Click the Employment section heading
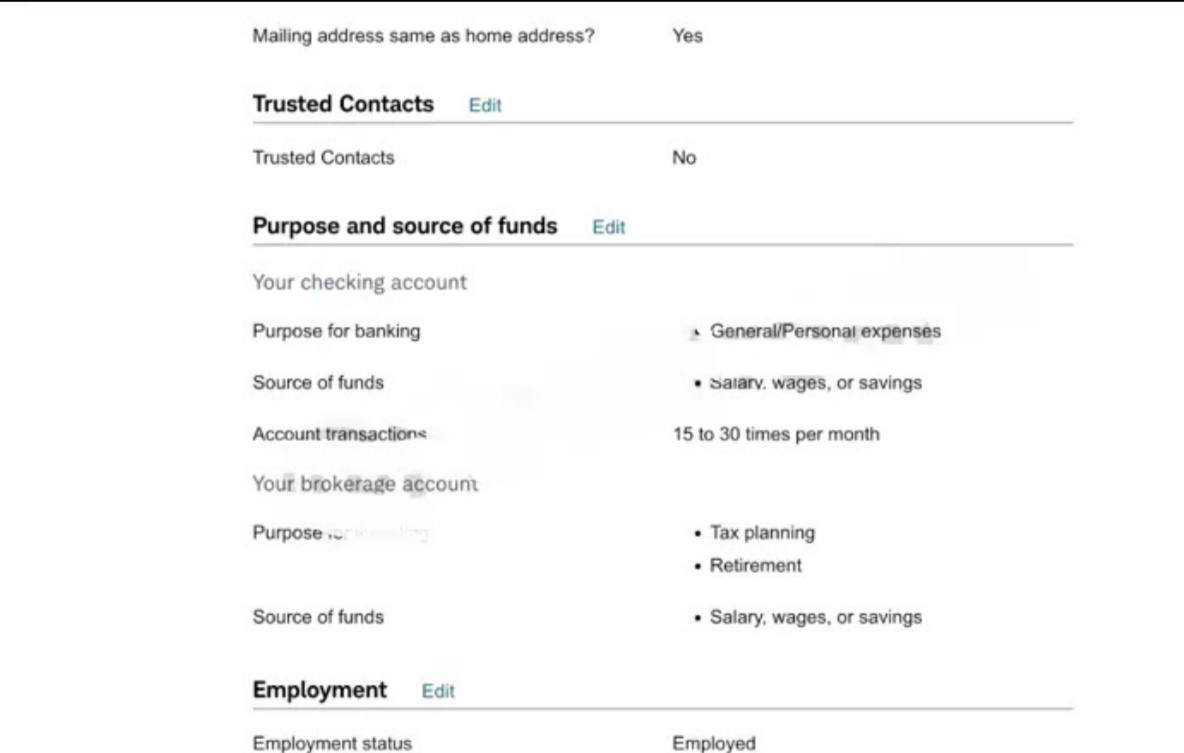 click(319, 690)
